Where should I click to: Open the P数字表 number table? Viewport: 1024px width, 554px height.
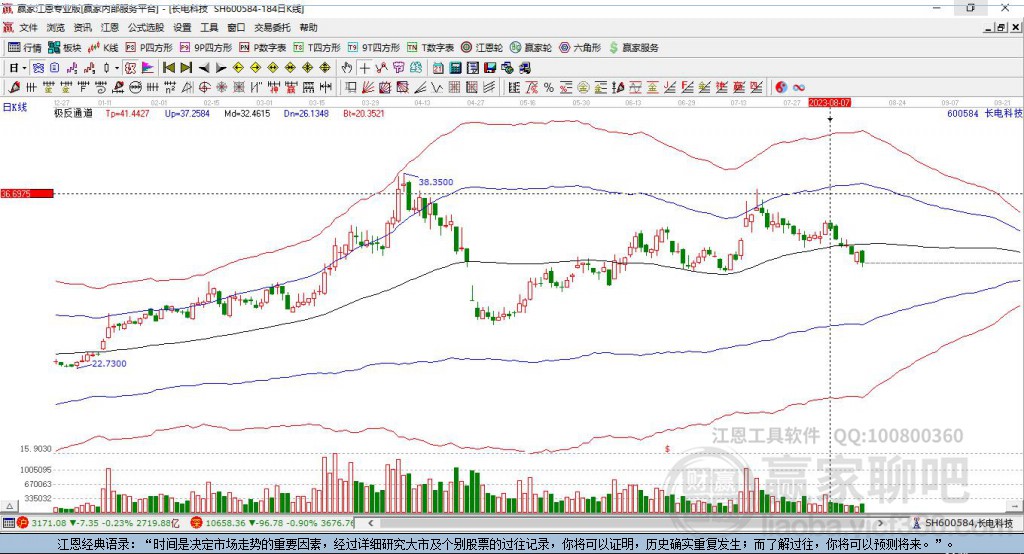coord(263,48)
